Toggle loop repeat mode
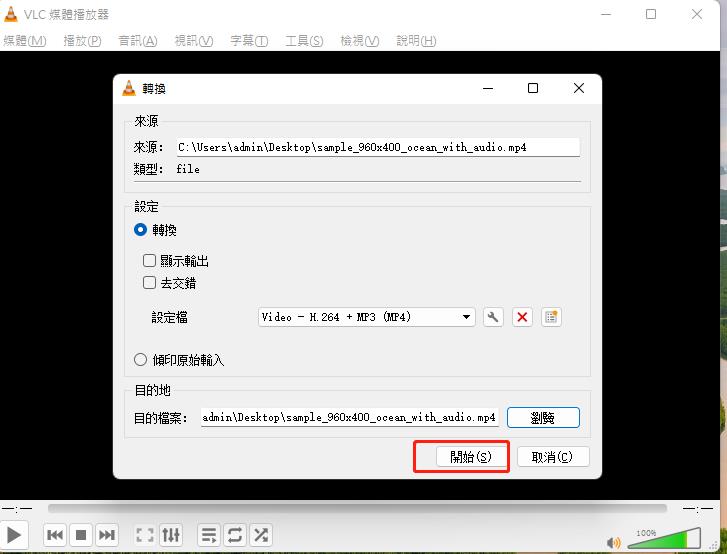Screen dimensions: 727x554 pos(235,535)
